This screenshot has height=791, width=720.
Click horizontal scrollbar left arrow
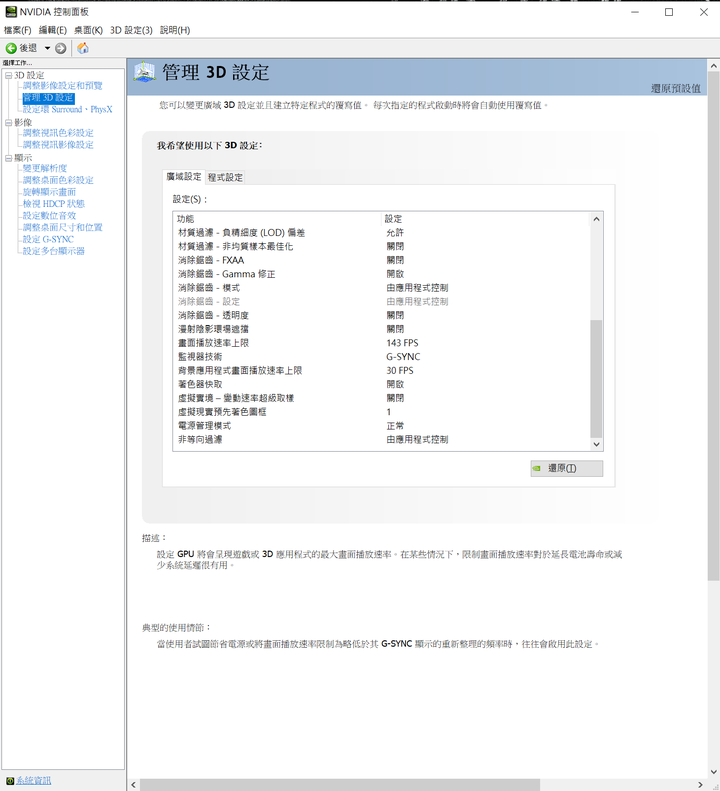133,784
